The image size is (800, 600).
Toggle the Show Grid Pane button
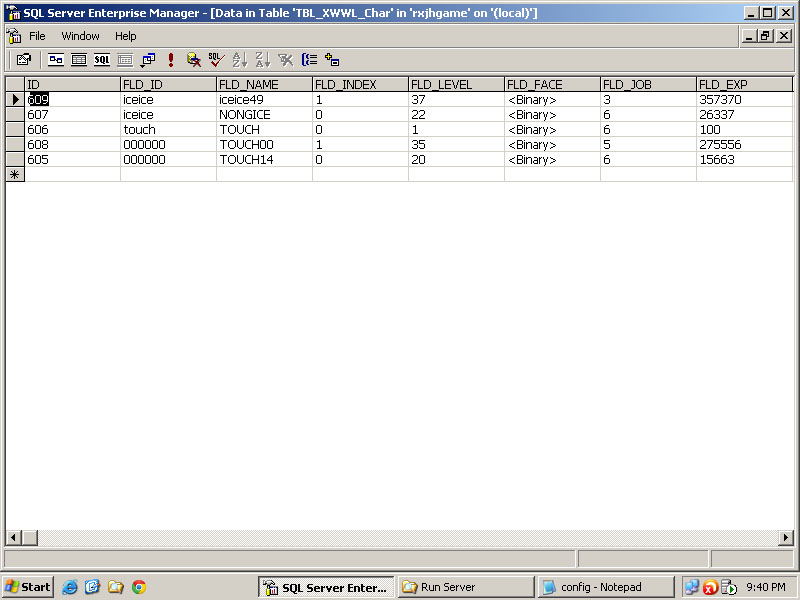coord(79,60)
